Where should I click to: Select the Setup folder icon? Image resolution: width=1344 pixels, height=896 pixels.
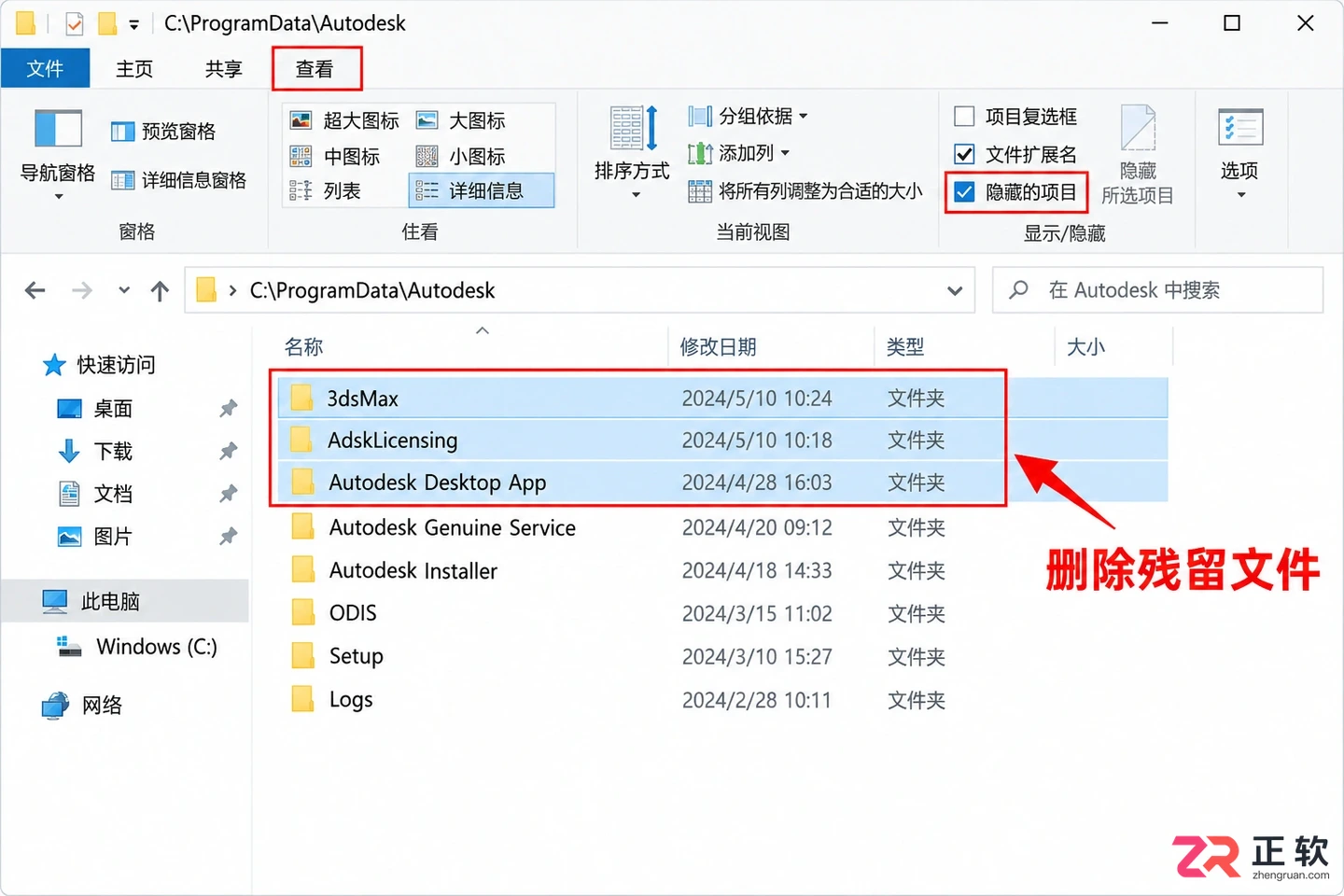pos(301,656)
